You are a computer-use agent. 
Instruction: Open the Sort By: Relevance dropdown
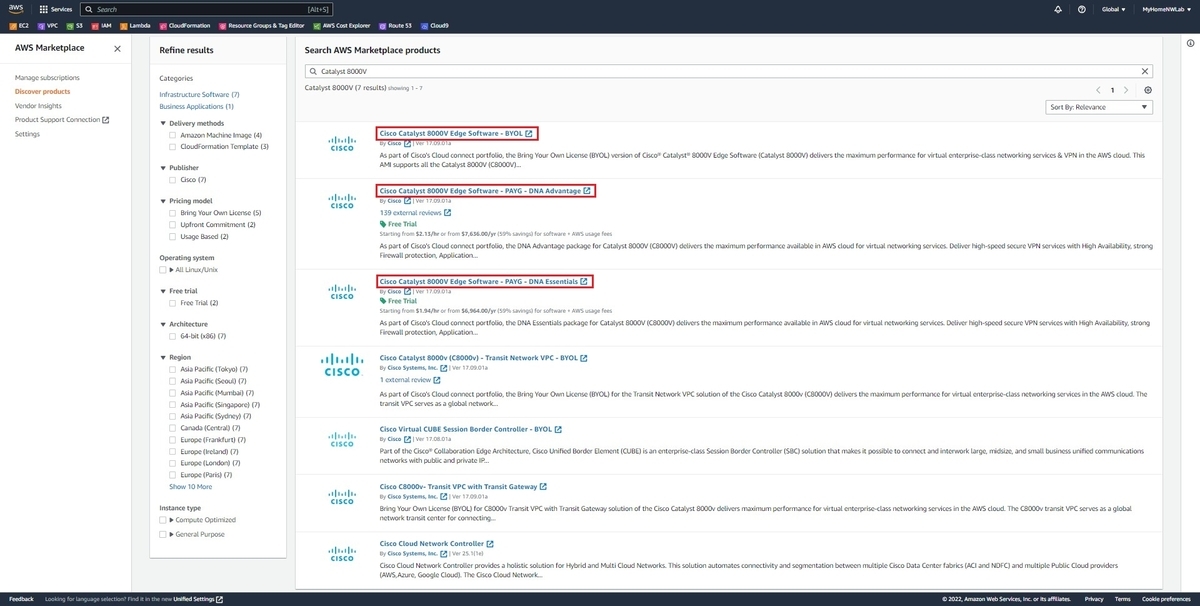pos(1099,107)
